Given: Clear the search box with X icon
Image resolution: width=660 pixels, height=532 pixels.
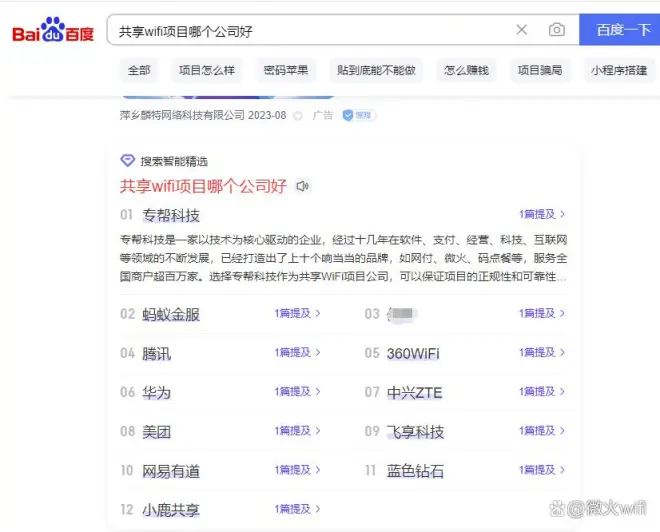Looking at the screenshot, I should (x=521, y=30).
